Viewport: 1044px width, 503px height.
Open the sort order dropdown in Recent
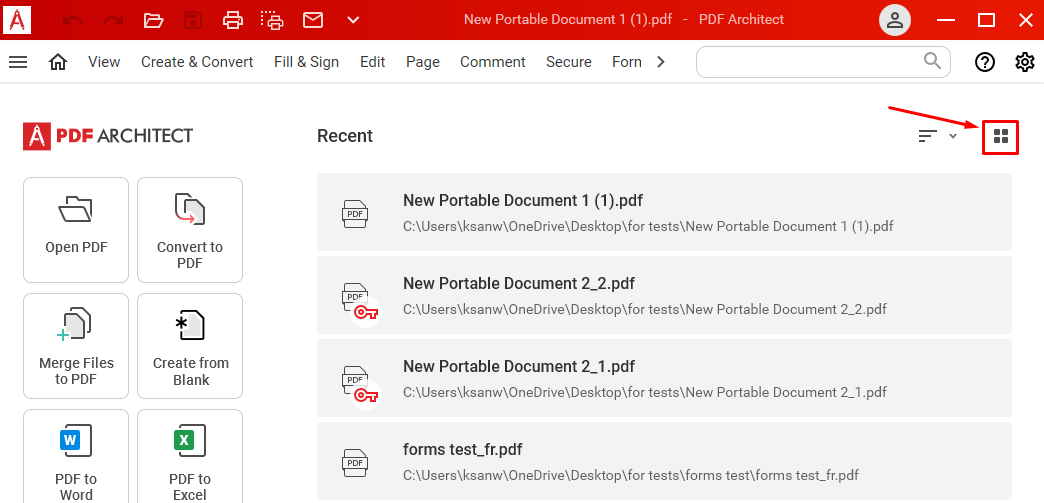[x=937, y=136]
